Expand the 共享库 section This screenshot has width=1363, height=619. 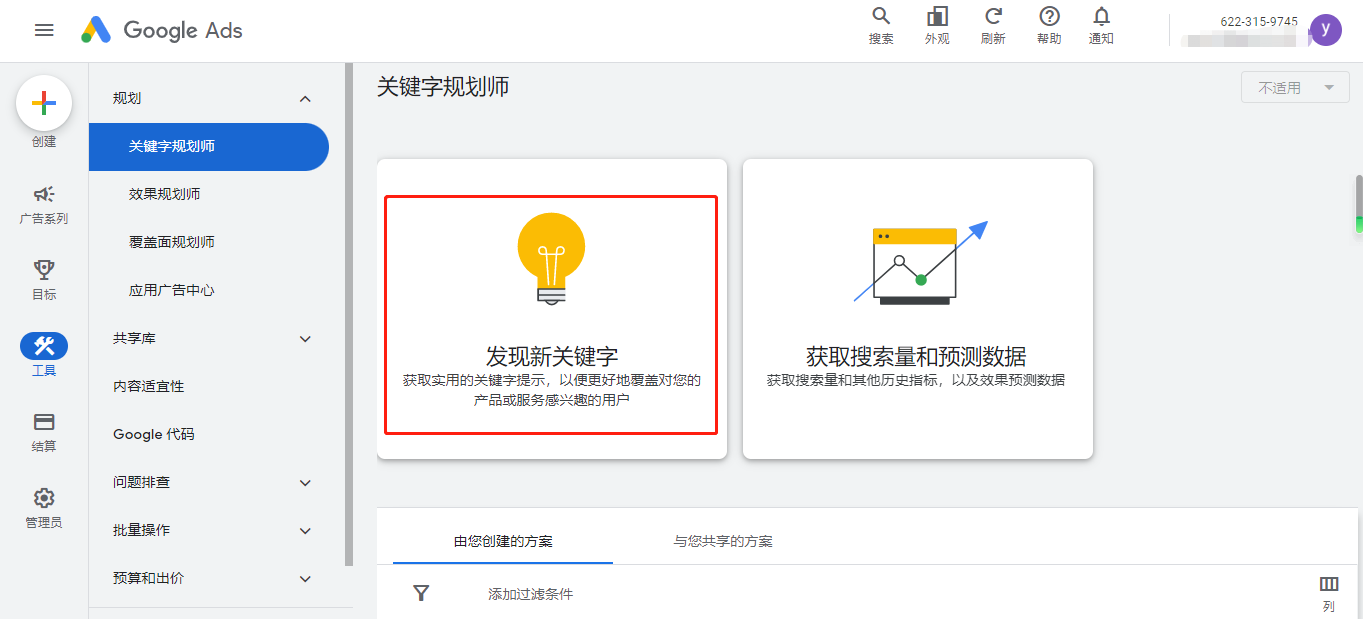306,339
